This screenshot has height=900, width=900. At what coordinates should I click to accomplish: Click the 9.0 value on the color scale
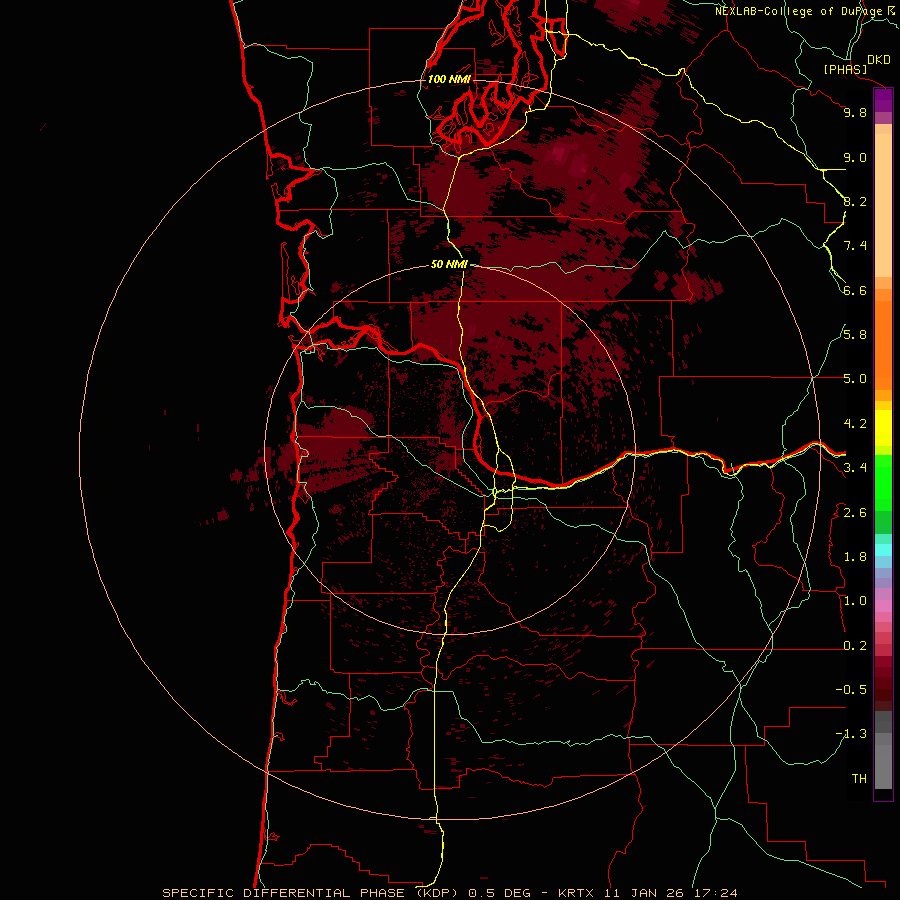[x=855, y=157]
